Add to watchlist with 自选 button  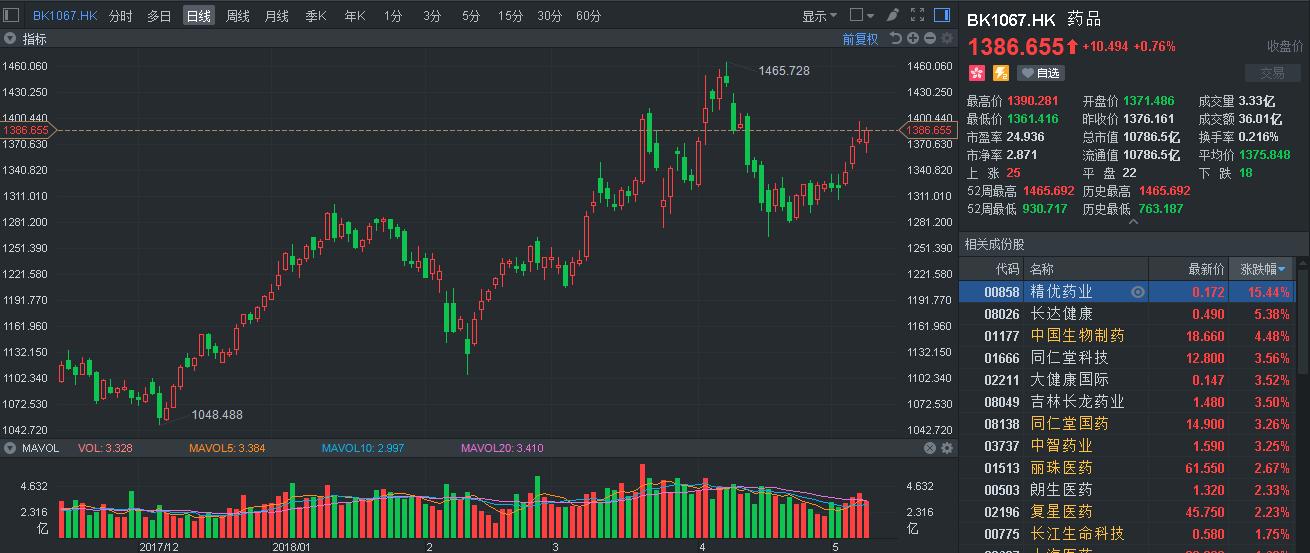1041,73
